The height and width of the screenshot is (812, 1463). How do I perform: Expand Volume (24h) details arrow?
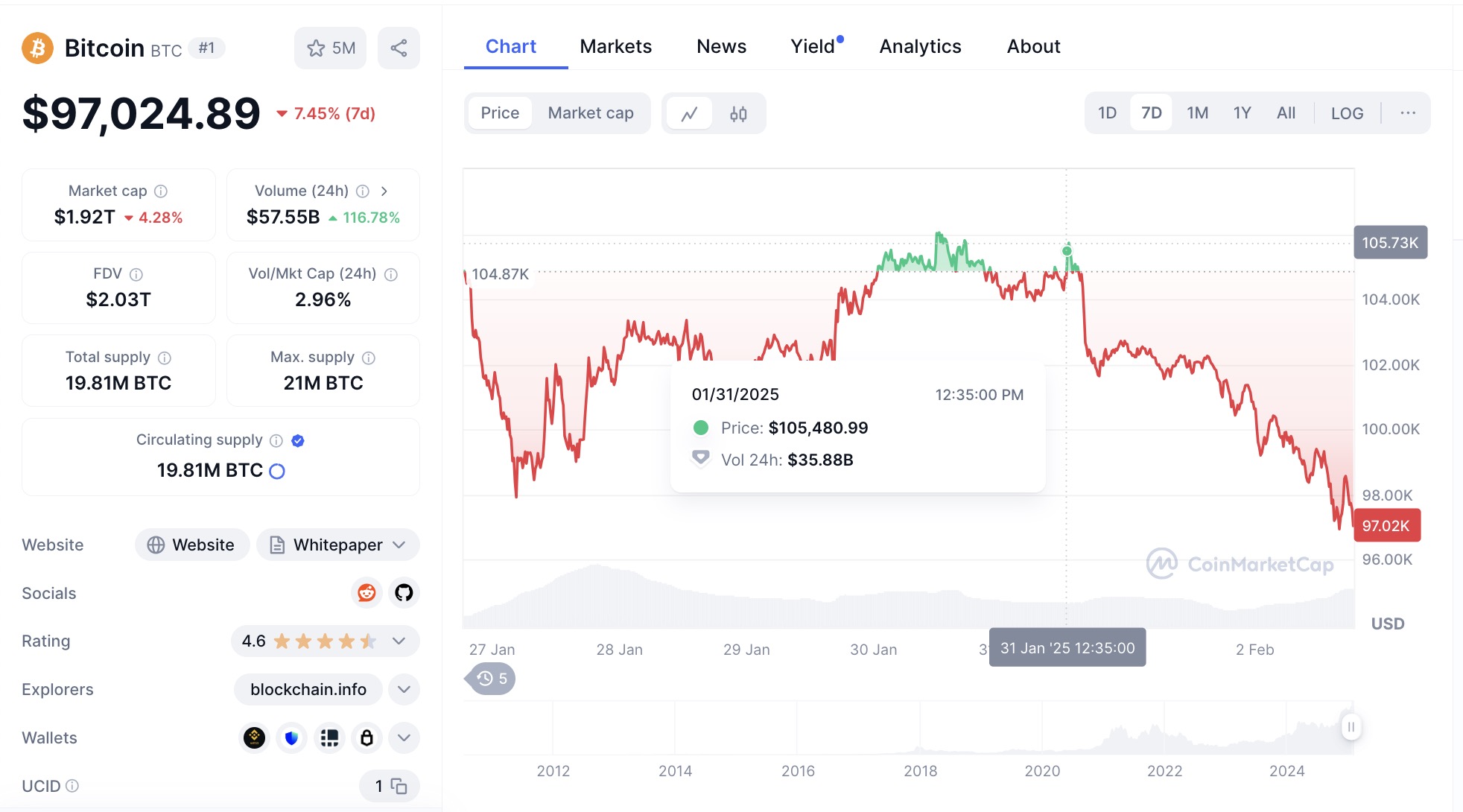point(384,191)
